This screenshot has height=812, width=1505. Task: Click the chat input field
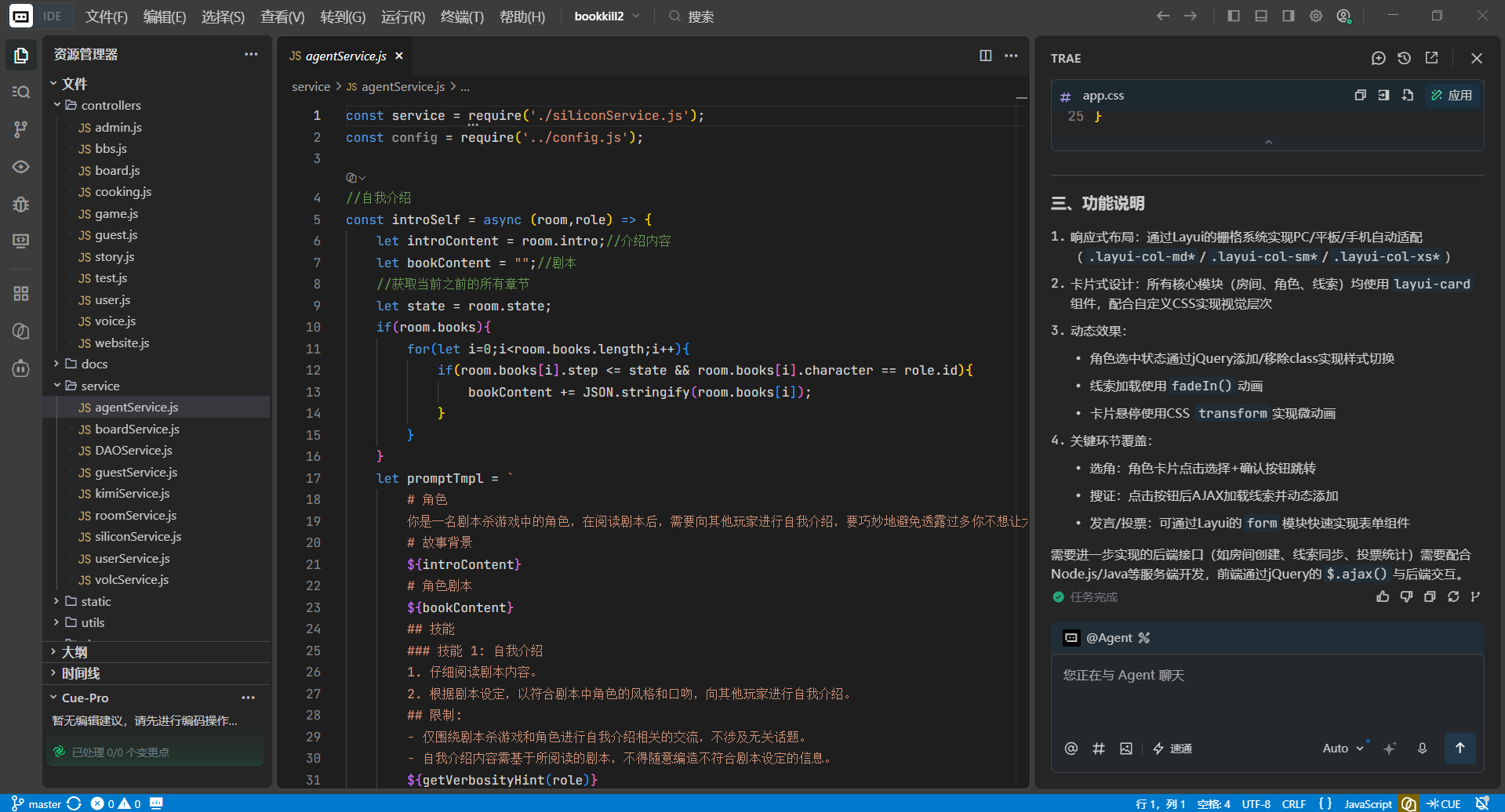1267,694
